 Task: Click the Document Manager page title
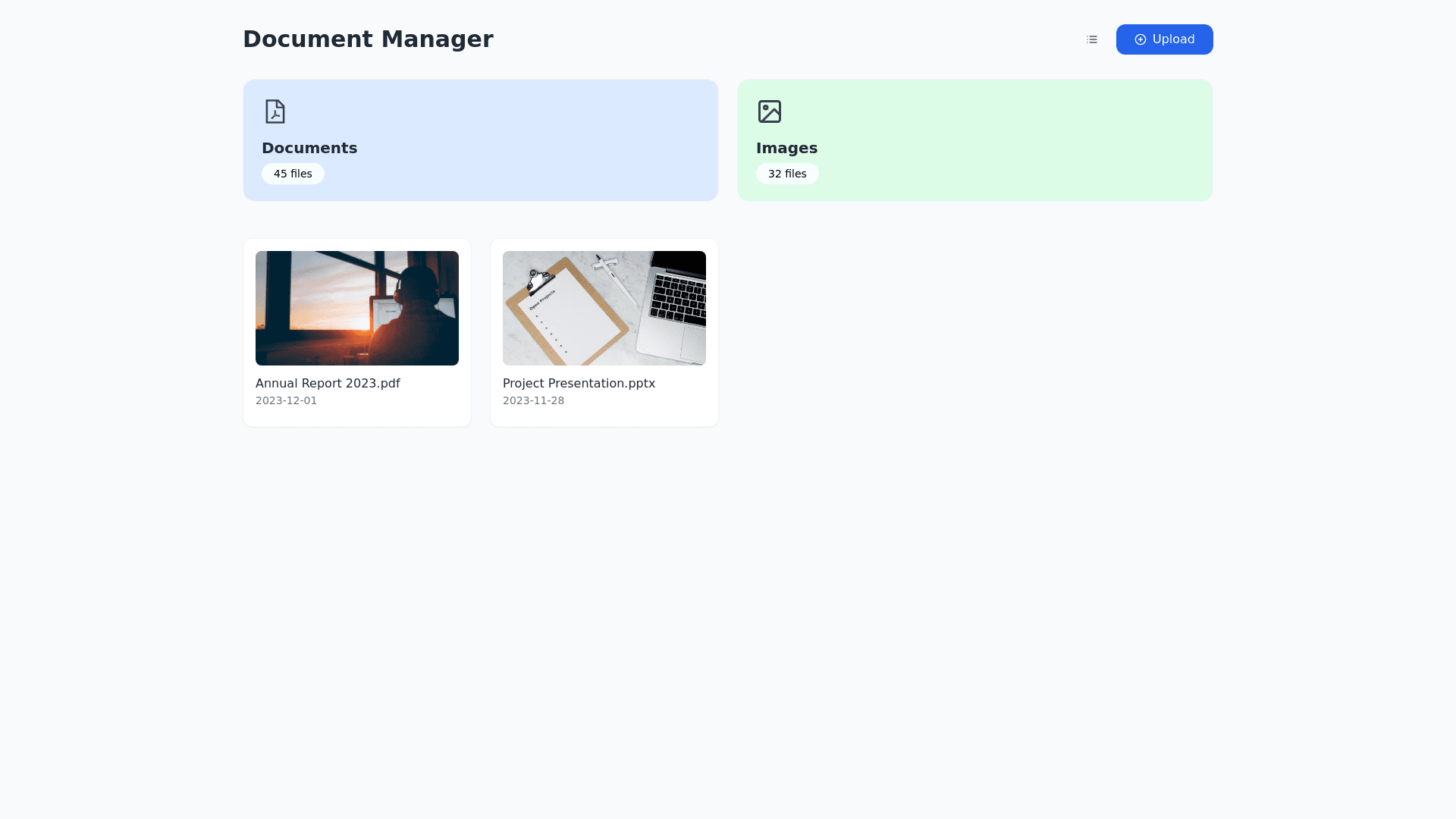(368, 39)
